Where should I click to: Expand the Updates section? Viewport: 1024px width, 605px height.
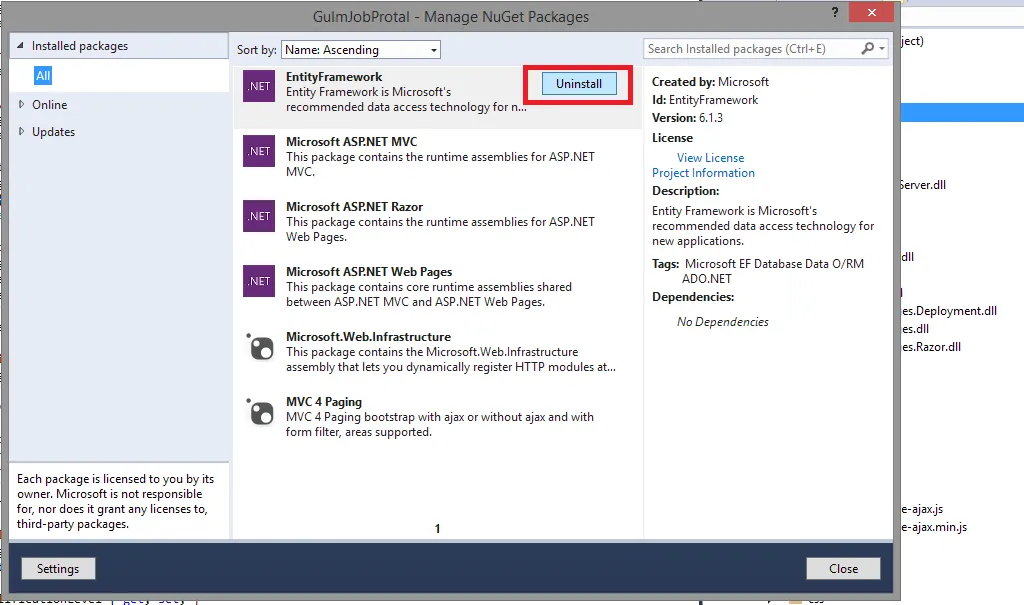click(22, 131)
